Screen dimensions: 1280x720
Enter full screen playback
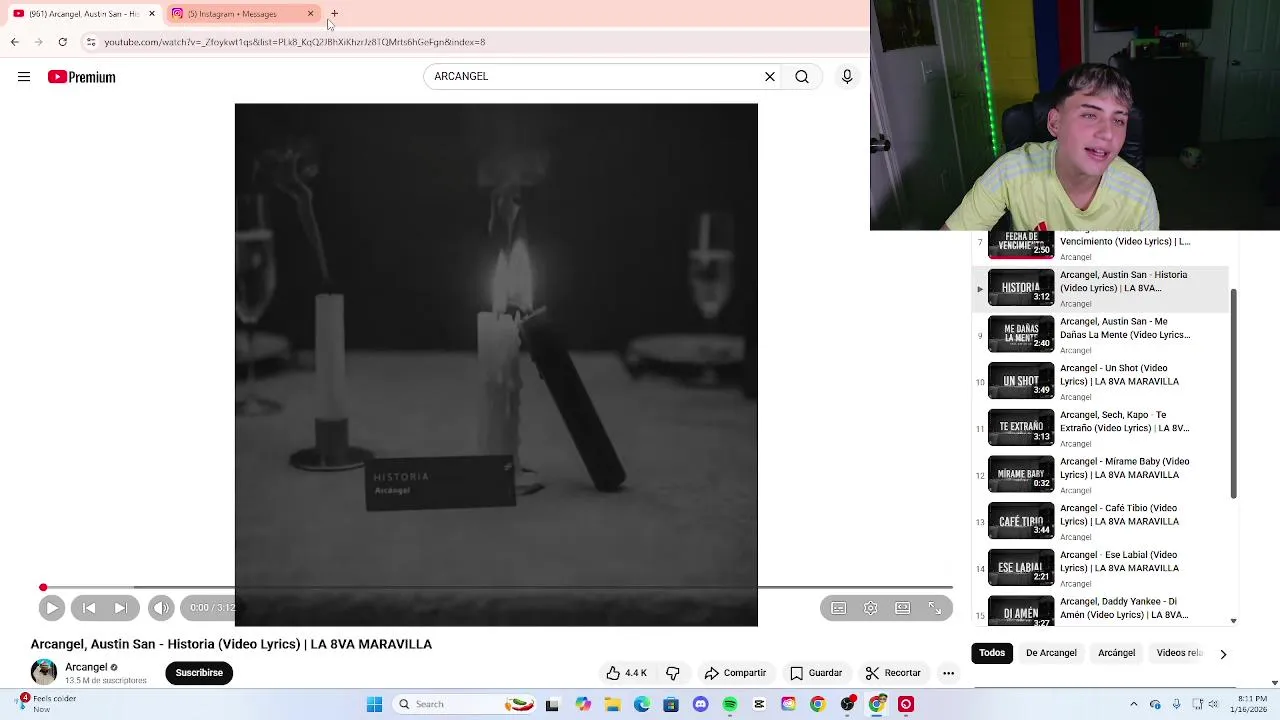pos(935,608)
